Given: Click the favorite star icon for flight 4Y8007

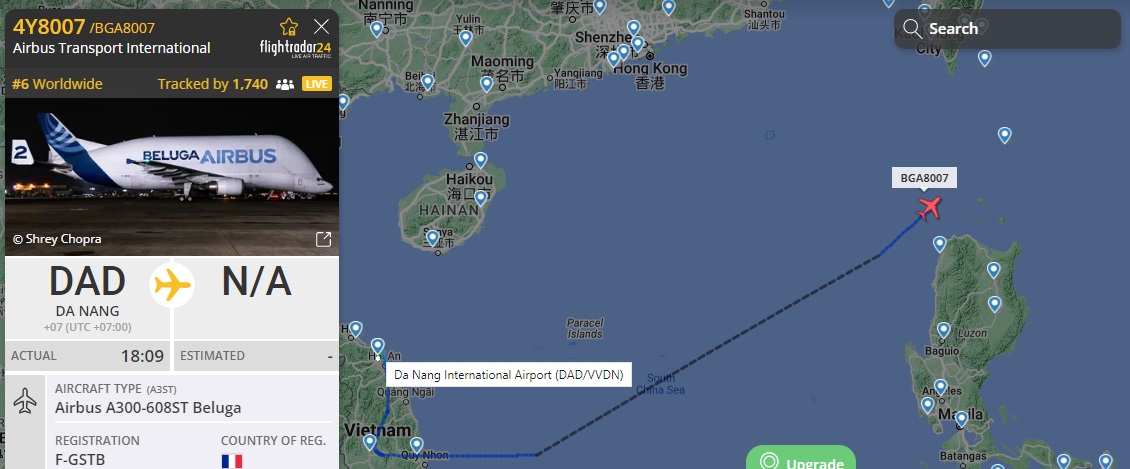Looking at the screenshot, I should tap(289, 27).
